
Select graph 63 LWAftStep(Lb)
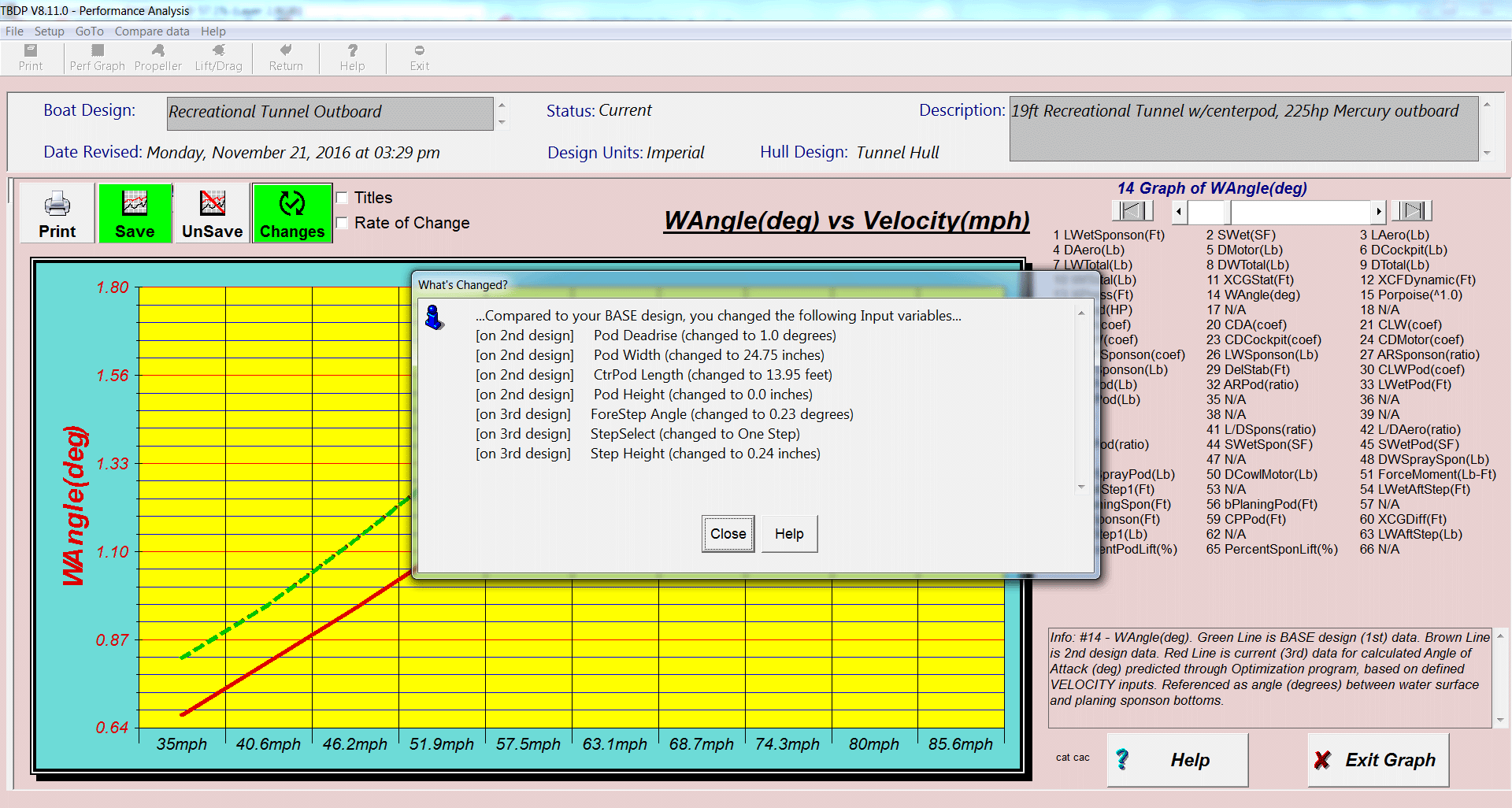pos(1411,534)
